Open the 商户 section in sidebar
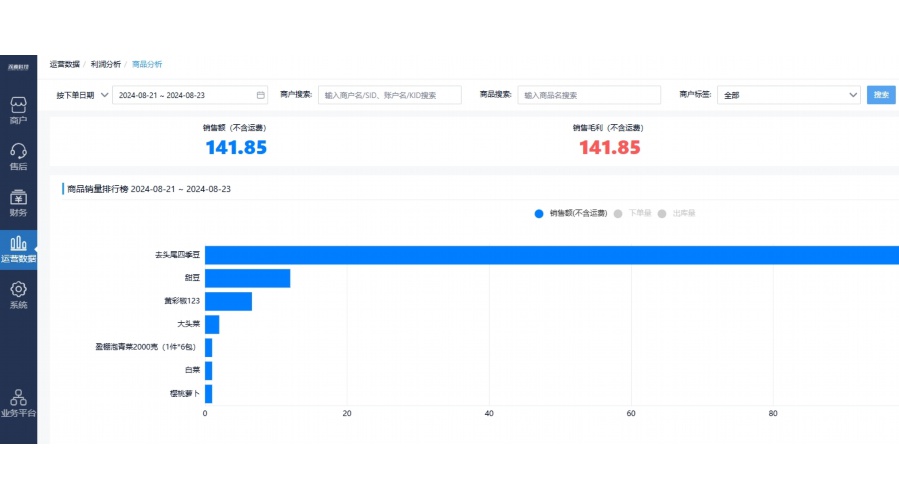The width and height of the screenshot is (899, 499). [x=18, y=110]
